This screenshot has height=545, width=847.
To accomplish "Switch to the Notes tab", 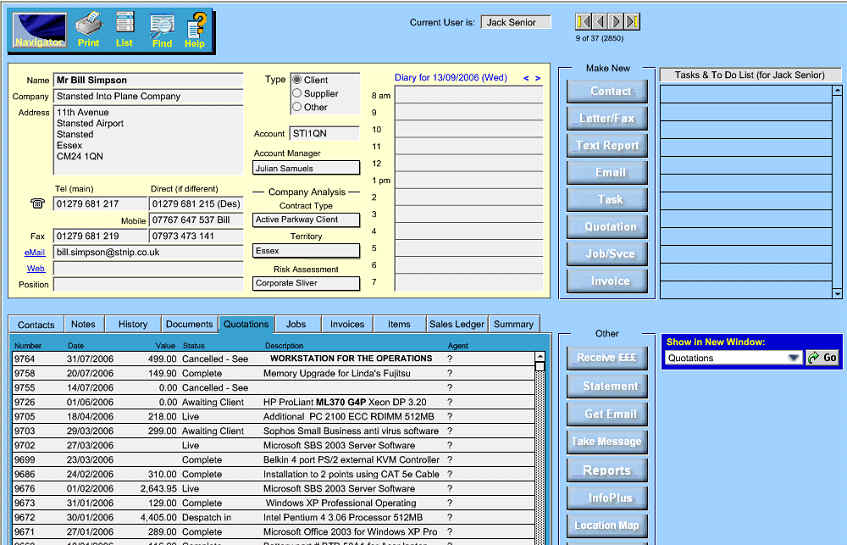I will point(83,324).
